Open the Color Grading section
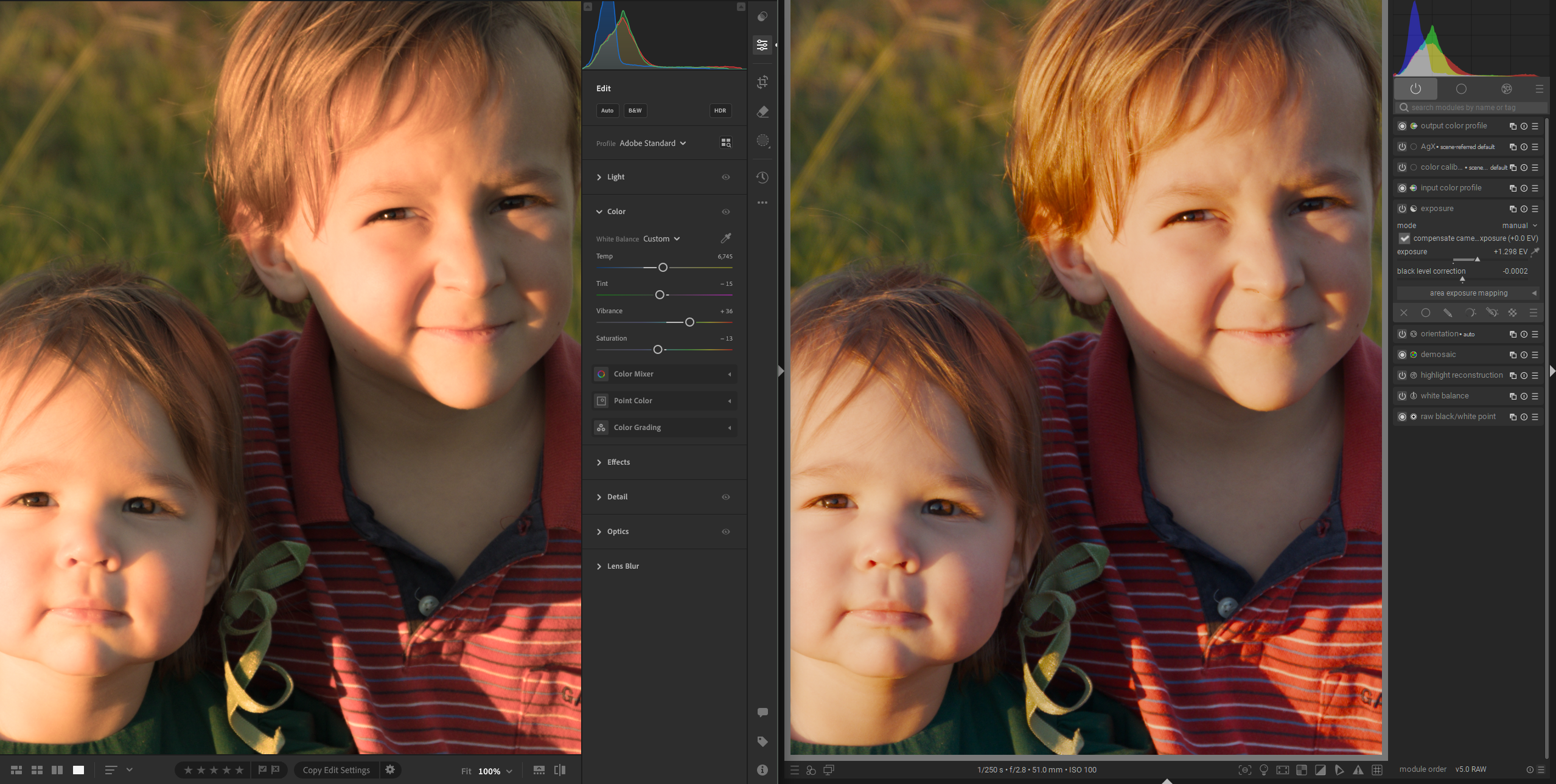1556x784 pixels. (665, 428)
